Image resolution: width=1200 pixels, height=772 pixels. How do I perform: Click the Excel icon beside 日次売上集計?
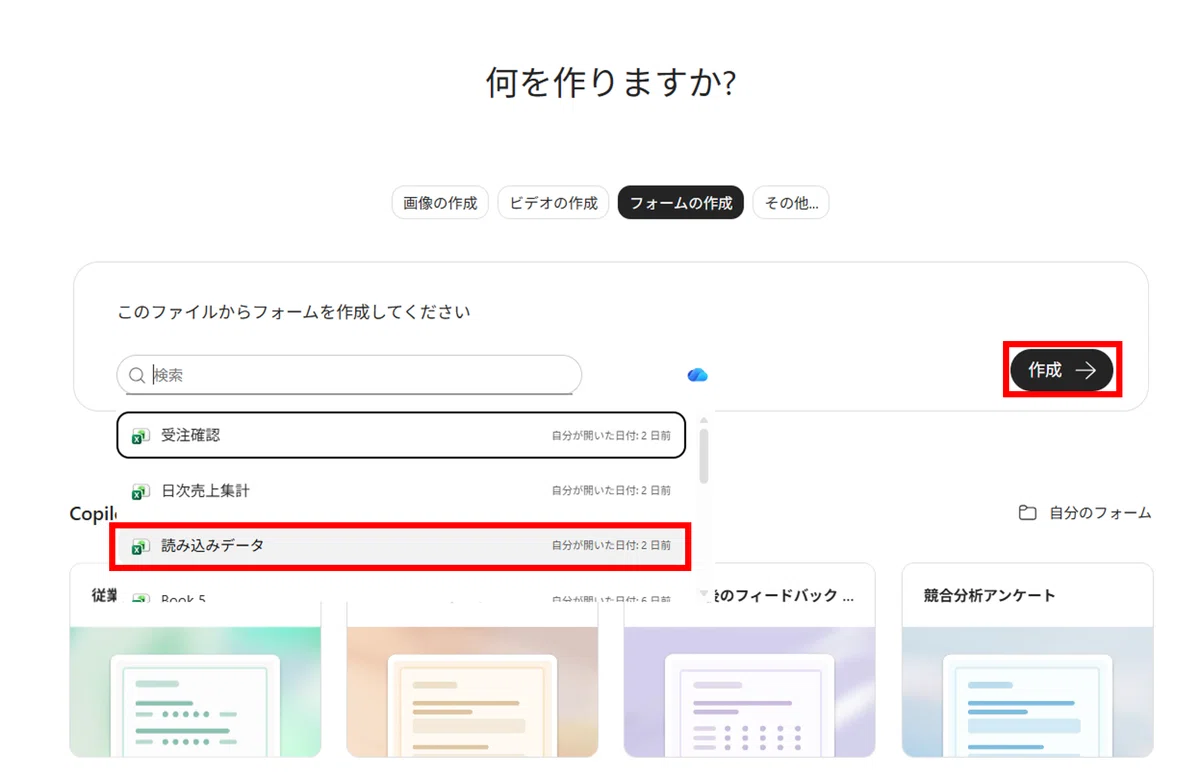click(x=141, y=491)
